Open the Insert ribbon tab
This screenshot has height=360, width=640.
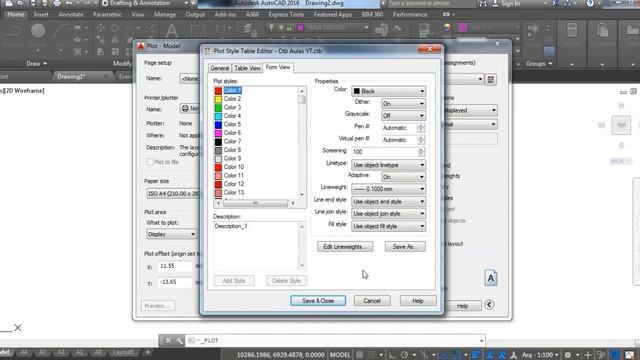pos(41,14)
